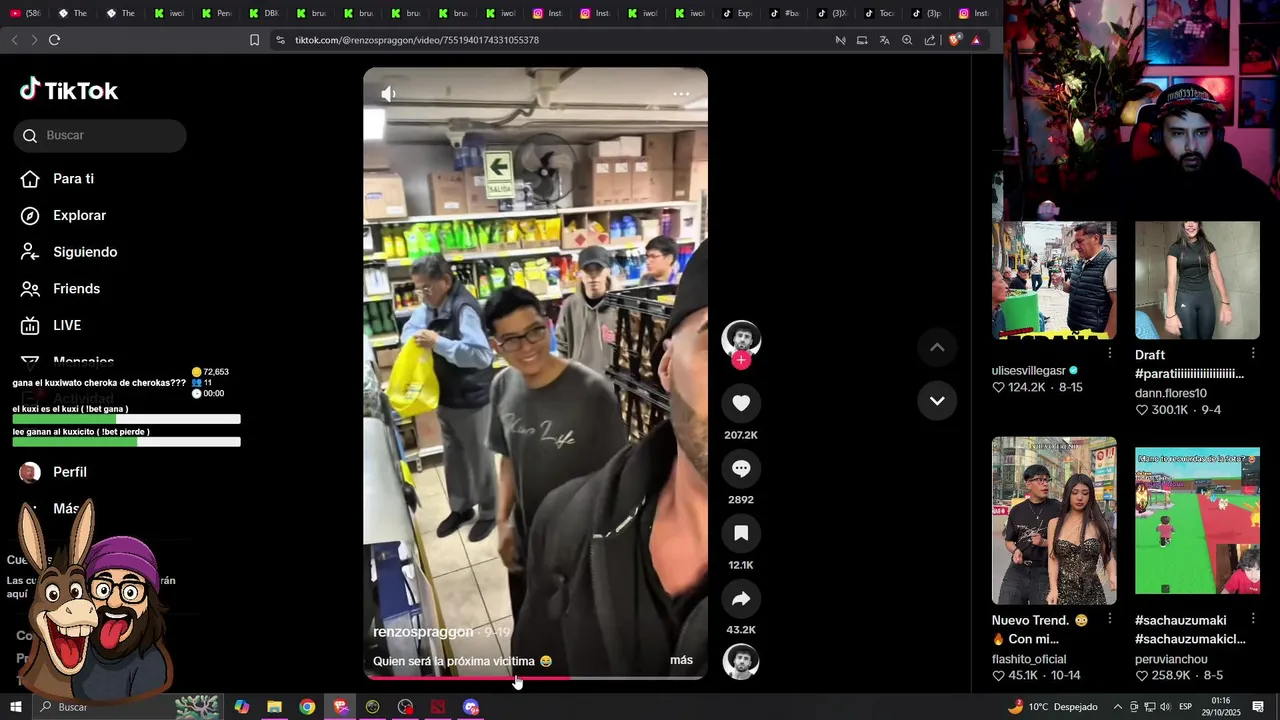
Task: Open Dota 2 icon in taskbar
Action: 438,707
